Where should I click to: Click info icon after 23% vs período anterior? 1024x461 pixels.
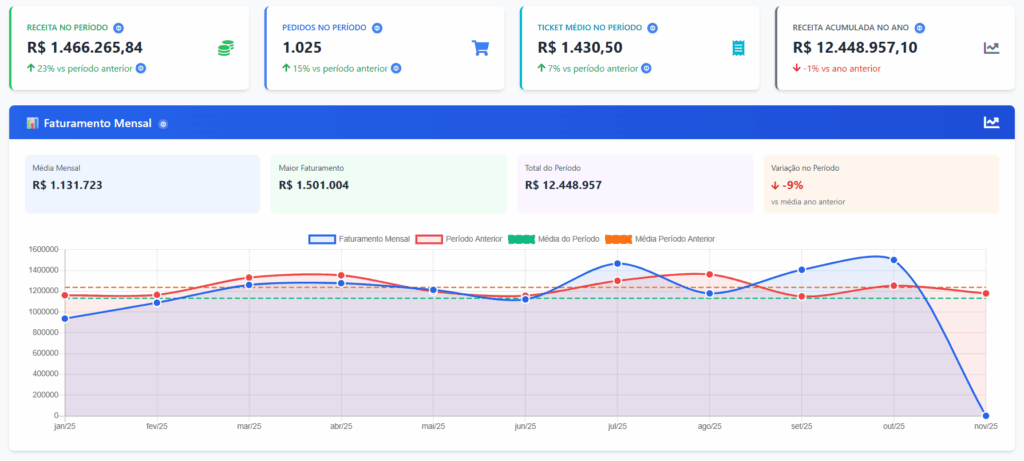[141, 69]
